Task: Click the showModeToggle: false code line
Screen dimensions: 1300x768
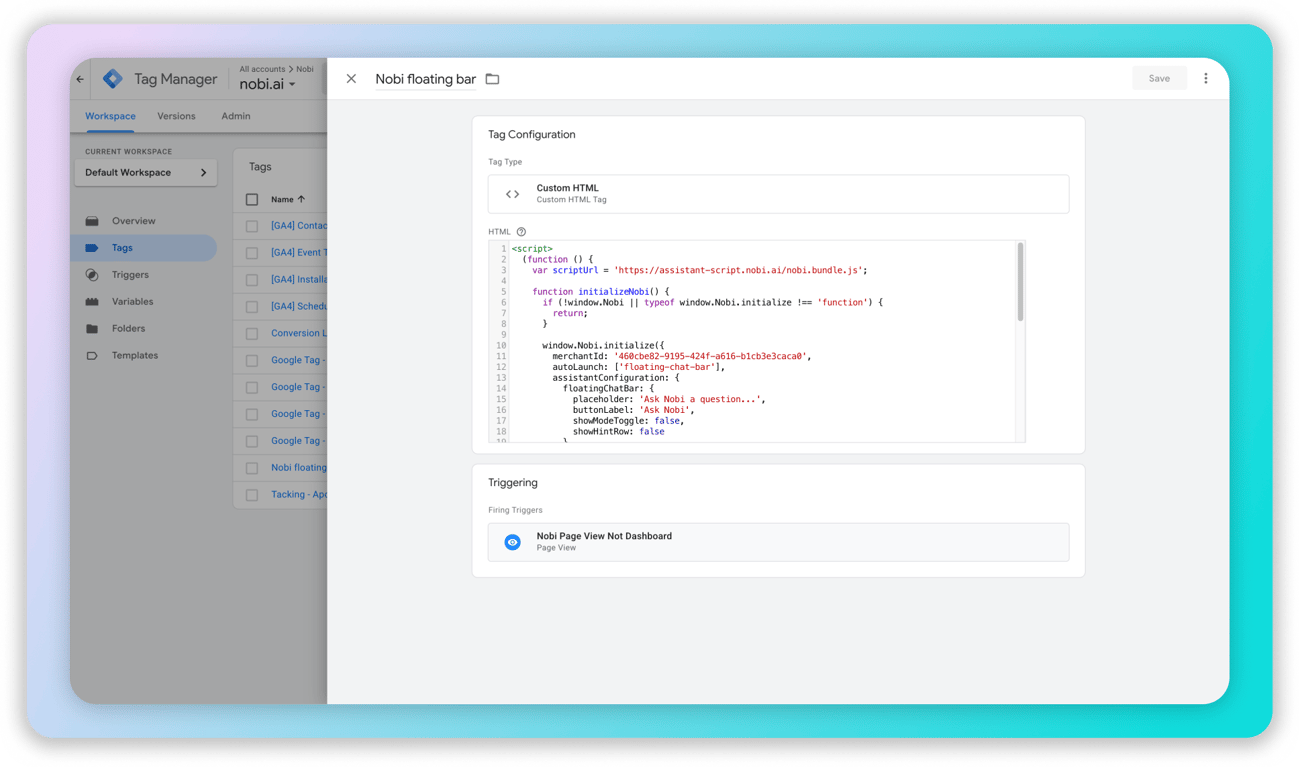Action: (627, 421)
